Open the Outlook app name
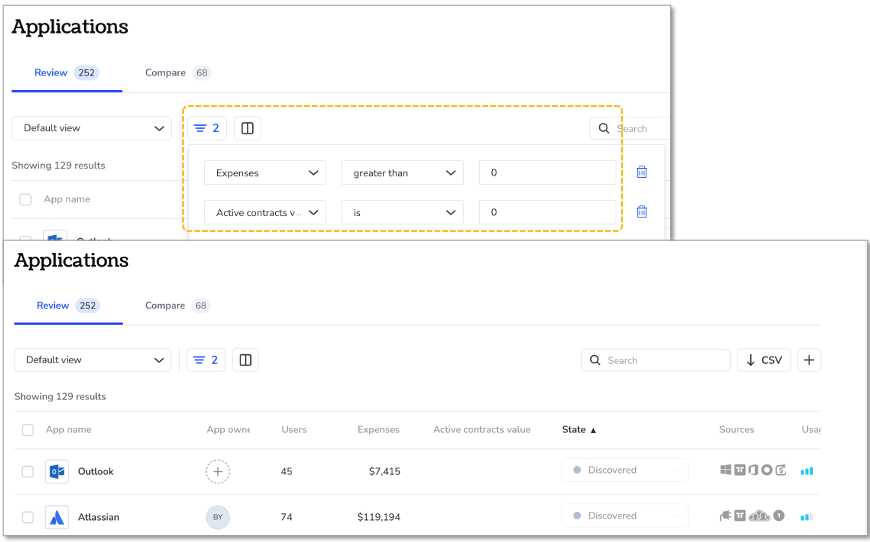Image resolution: width=870 pixels, height=542 pixels. 95,472
